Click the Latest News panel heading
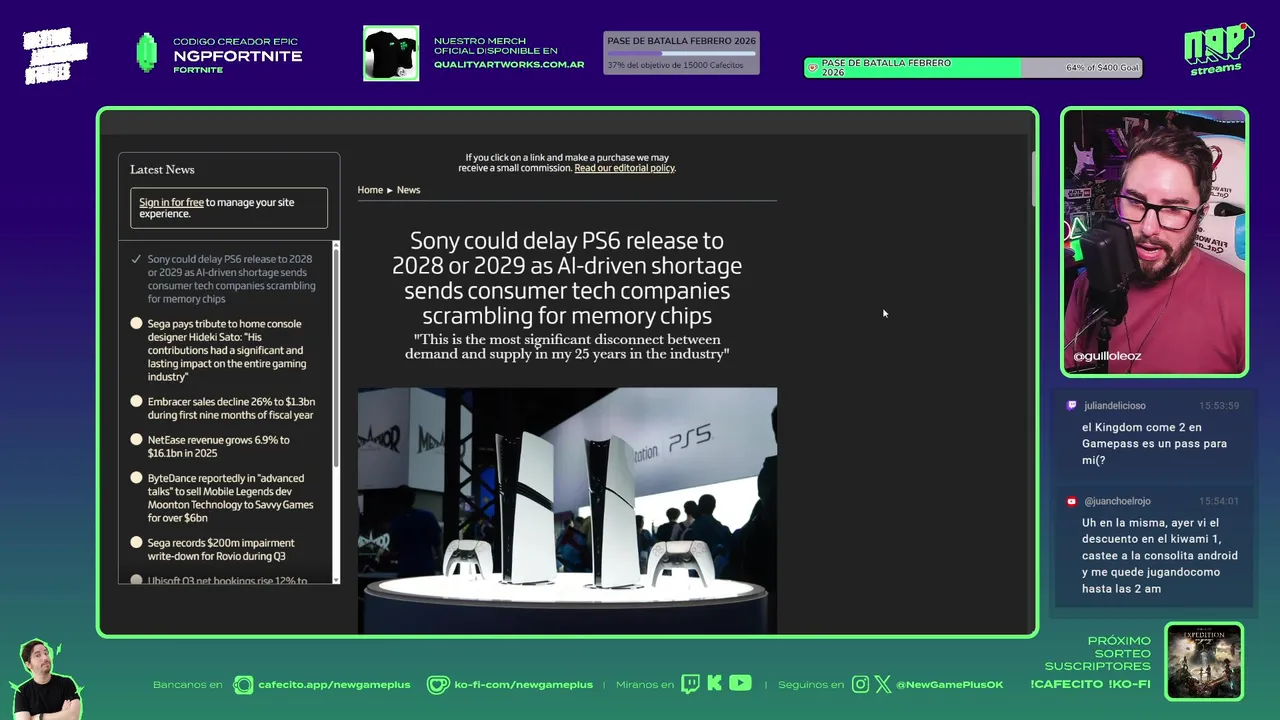This screenshot has width=1280, height=720. pos(162,169)
